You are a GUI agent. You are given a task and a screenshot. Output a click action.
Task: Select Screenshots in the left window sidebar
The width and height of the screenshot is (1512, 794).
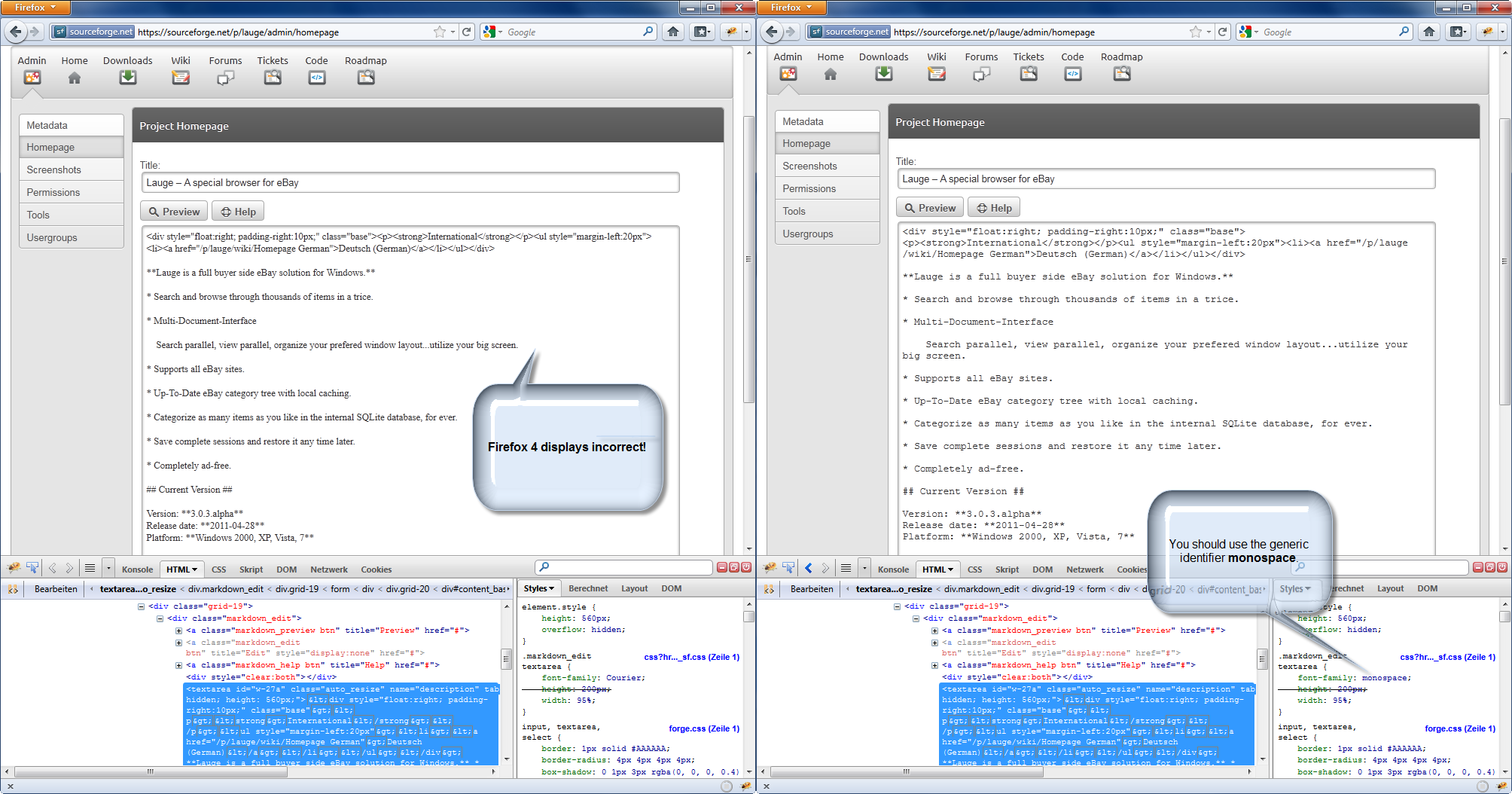click(72, 170)
